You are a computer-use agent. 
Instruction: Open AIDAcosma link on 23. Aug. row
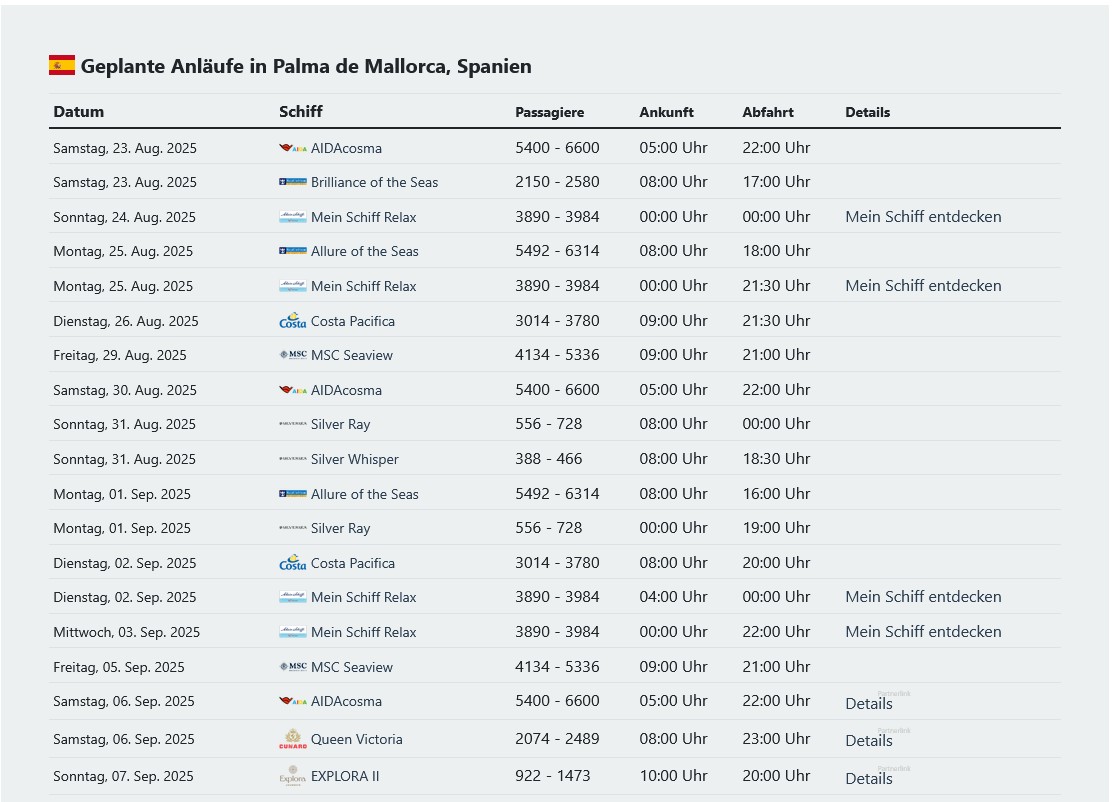tap(346, 148)
